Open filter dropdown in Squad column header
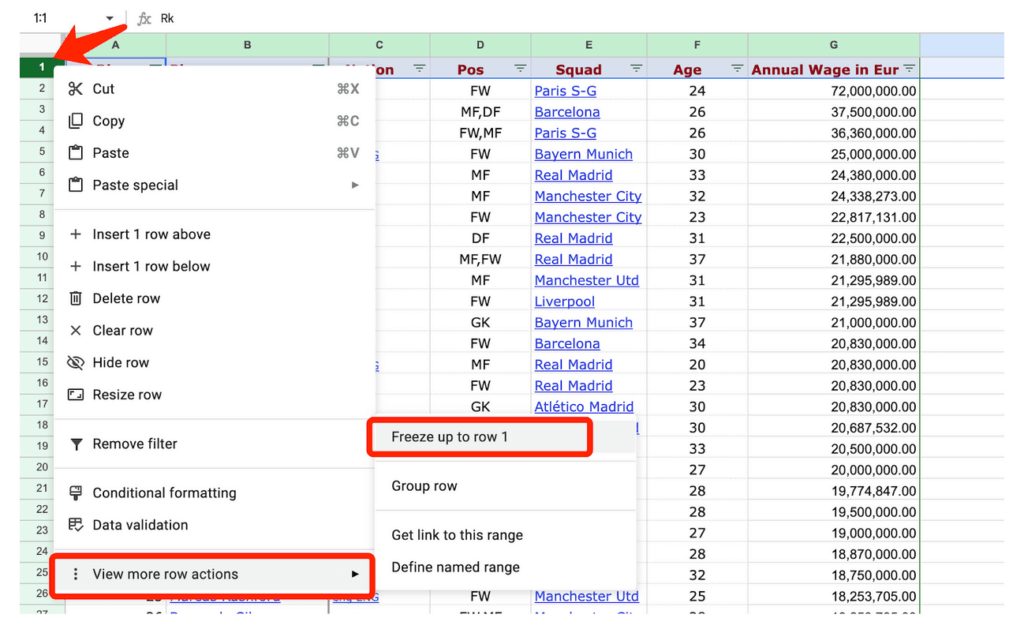This screenshot has width=1024, height=633. (x=636, y=69)
